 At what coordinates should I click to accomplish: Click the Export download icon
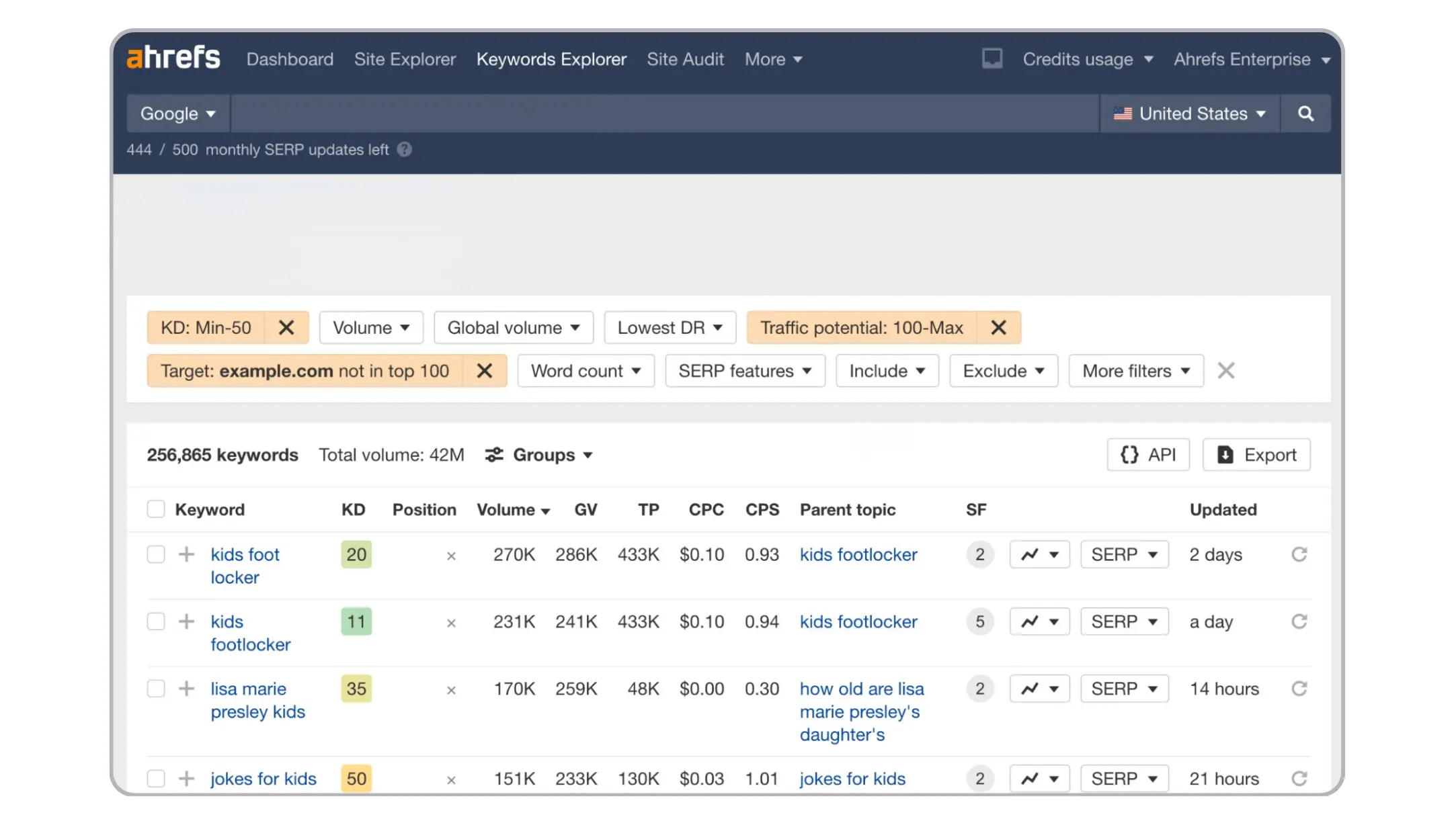(1226, 455)
